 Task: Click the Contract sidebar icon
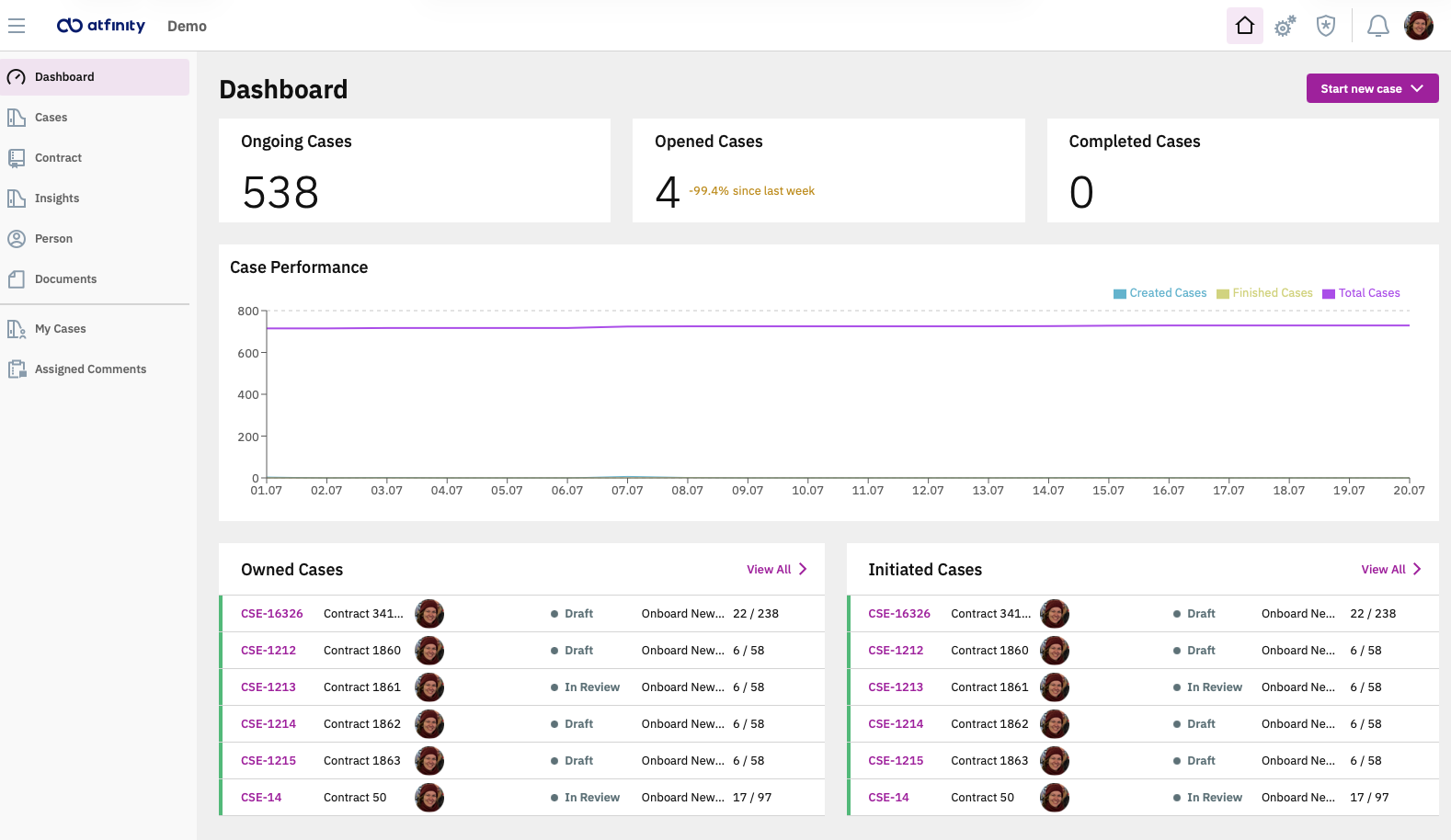coord(17,158)
